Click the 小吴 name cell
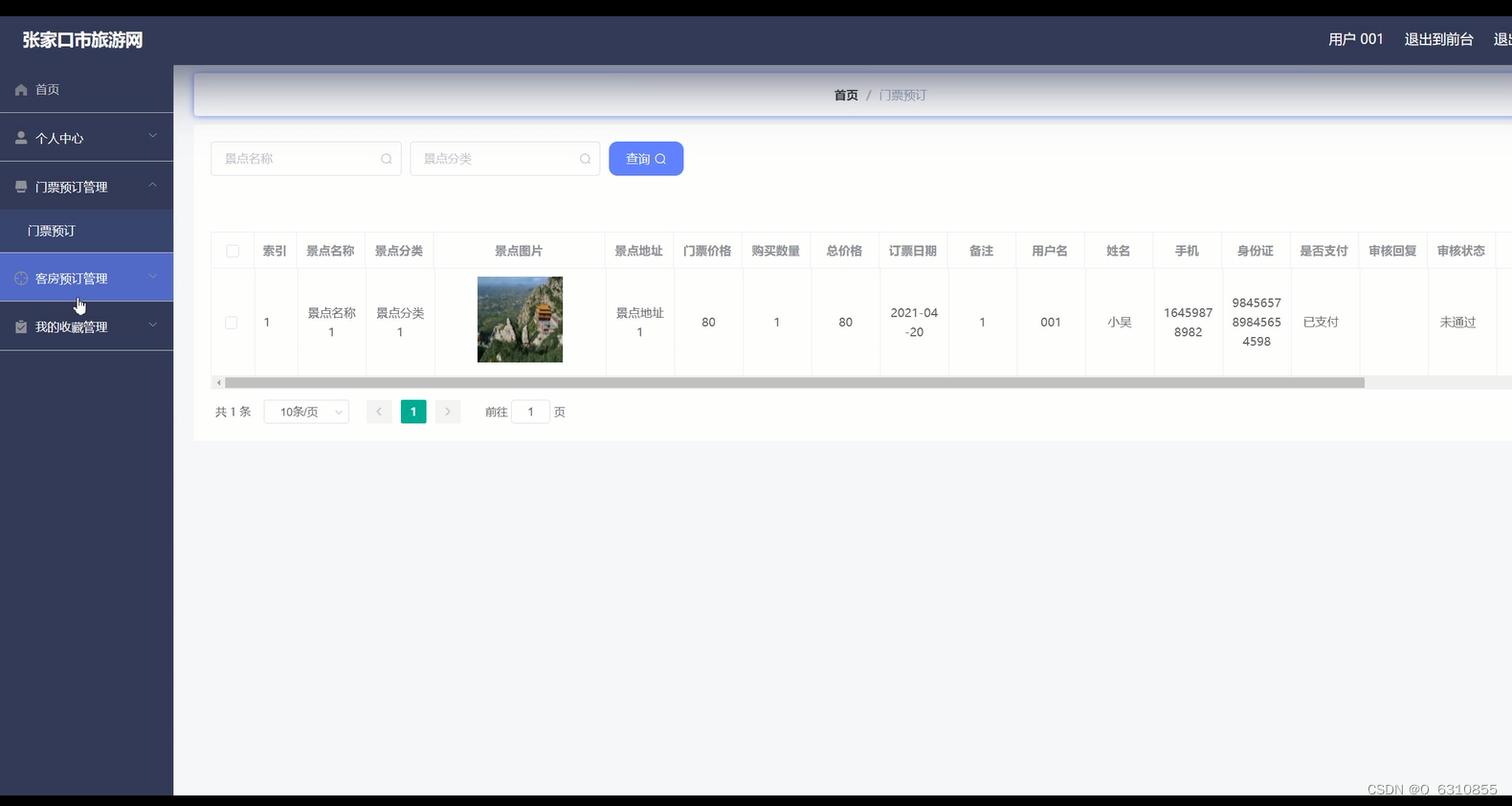Viewport: 1512px width, 806px height. coord(1120,323)
